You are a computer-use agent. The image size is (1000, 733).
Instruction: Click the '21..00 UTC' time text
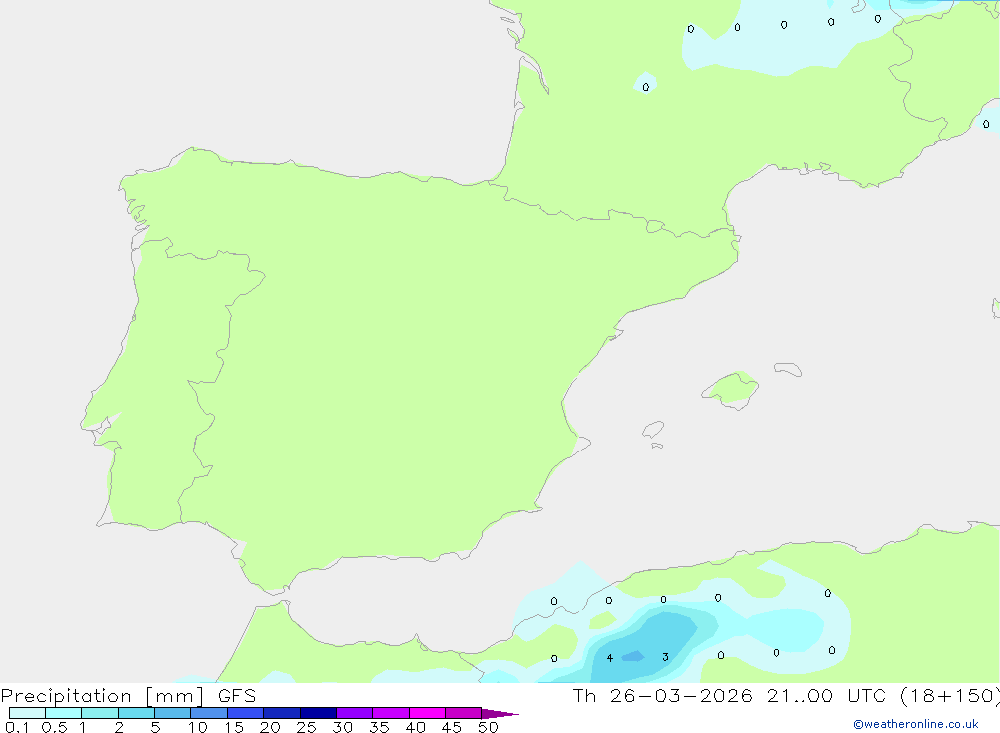(826, 696)
